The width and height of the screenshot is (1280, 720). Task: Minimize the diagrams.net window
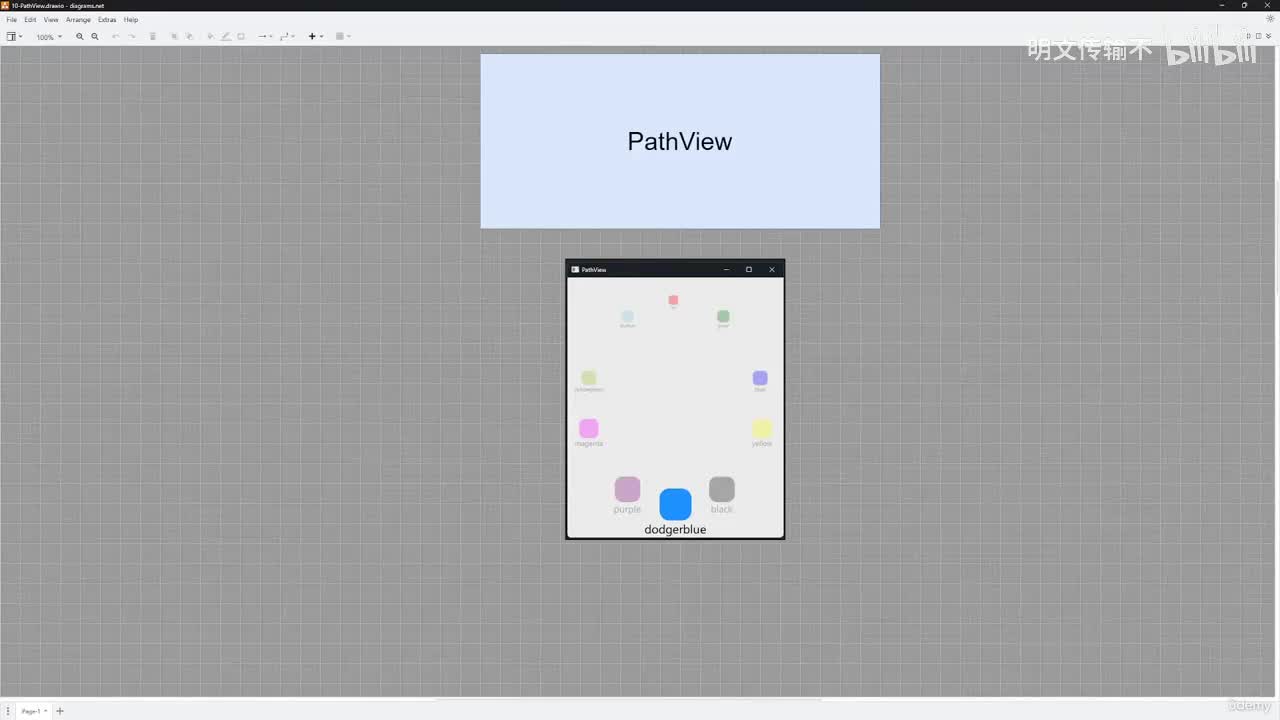click(1222, 5)
